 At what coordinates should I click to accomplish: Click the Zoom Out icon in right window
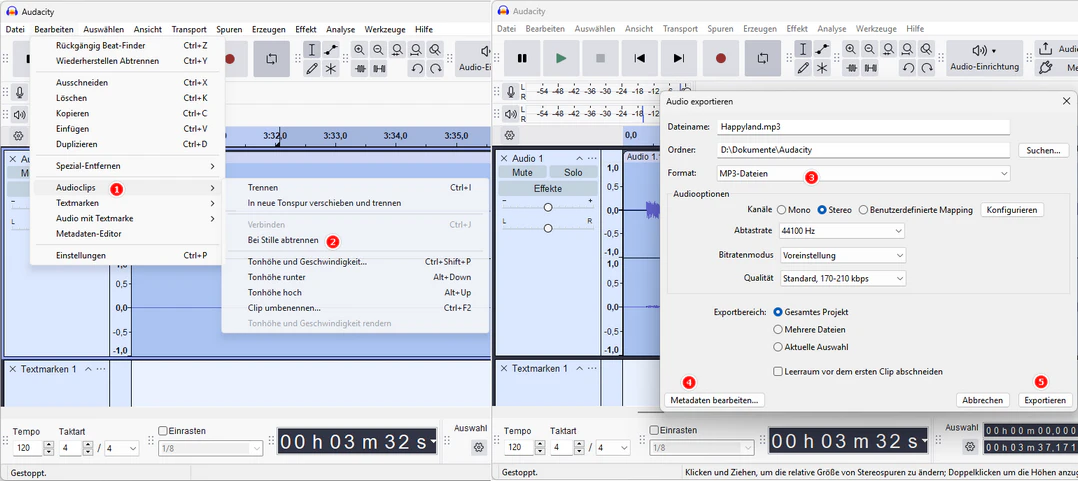click(x=870, y=49)
